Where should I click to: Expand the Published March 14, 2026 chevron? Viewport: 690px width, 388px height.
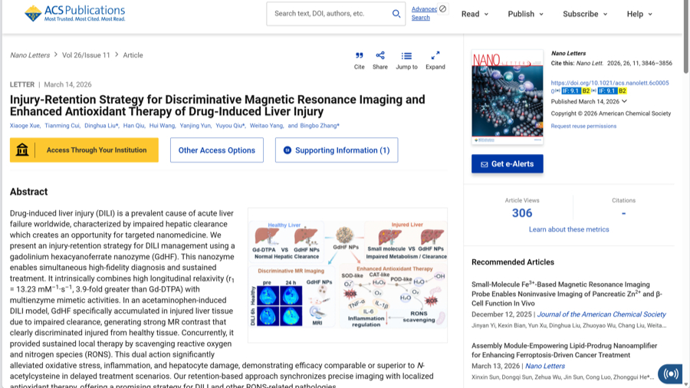coord(624,101)
